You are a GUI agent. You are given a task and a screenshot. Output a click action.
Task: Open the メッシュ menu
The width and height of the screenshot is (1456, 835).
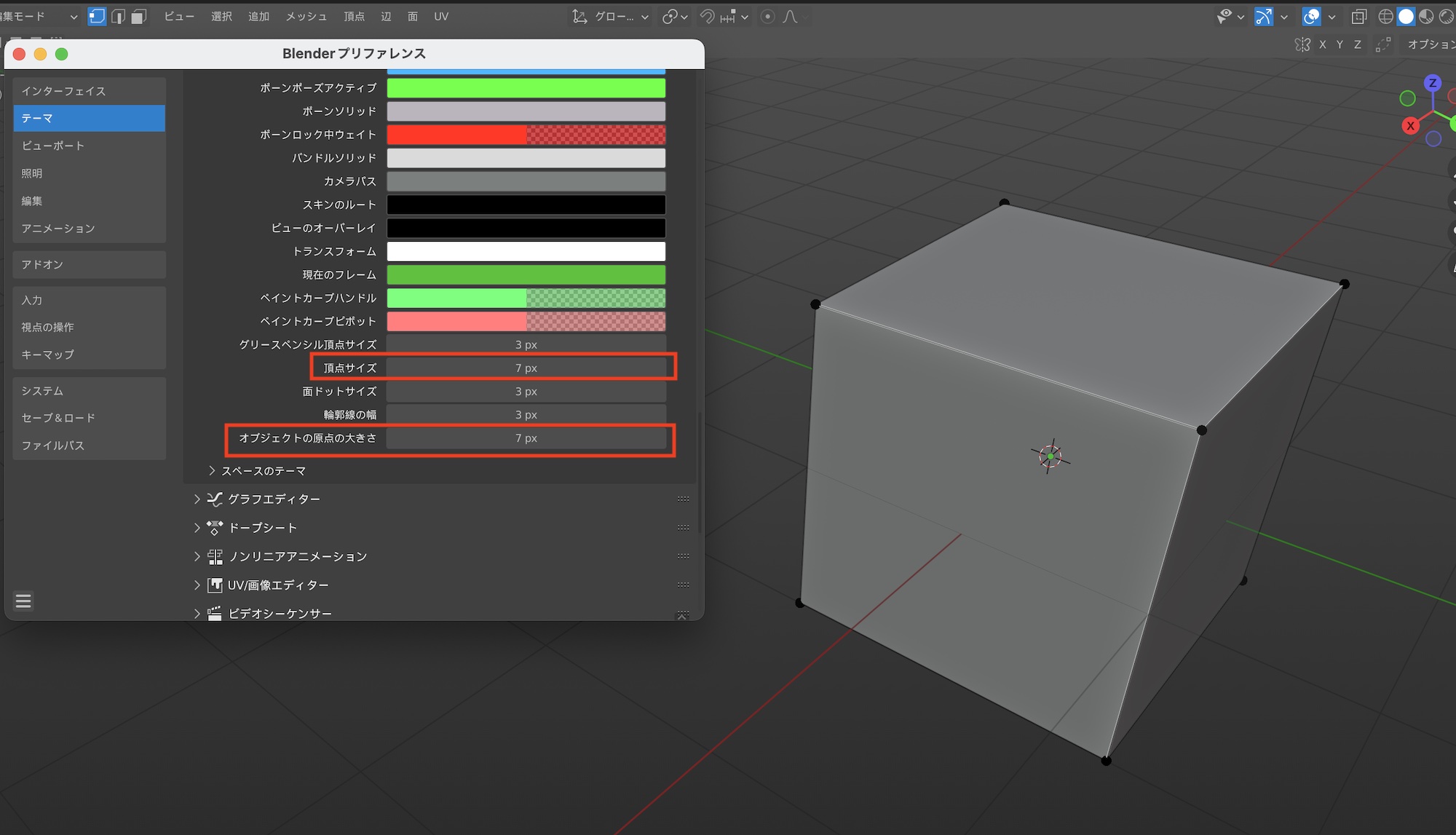point(306,16)
